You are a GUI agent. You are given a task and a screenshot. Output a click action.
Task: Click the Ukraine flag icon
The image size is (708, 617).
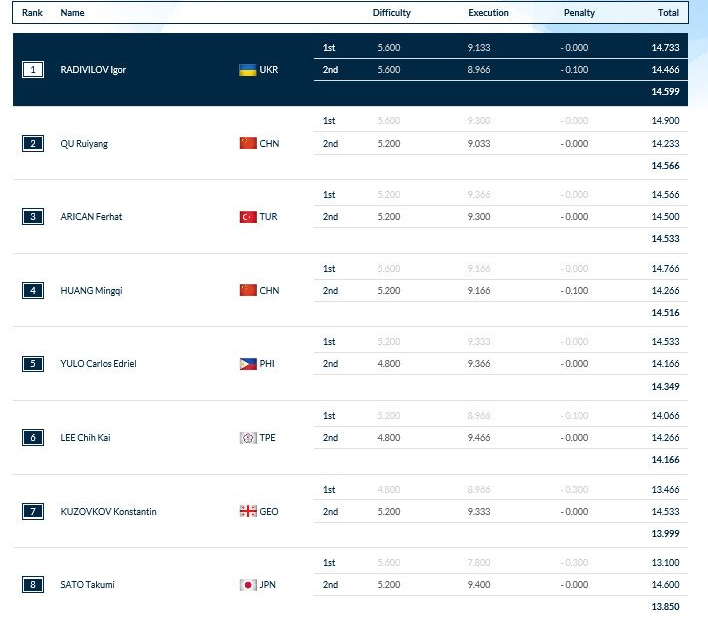click(248, 70)
